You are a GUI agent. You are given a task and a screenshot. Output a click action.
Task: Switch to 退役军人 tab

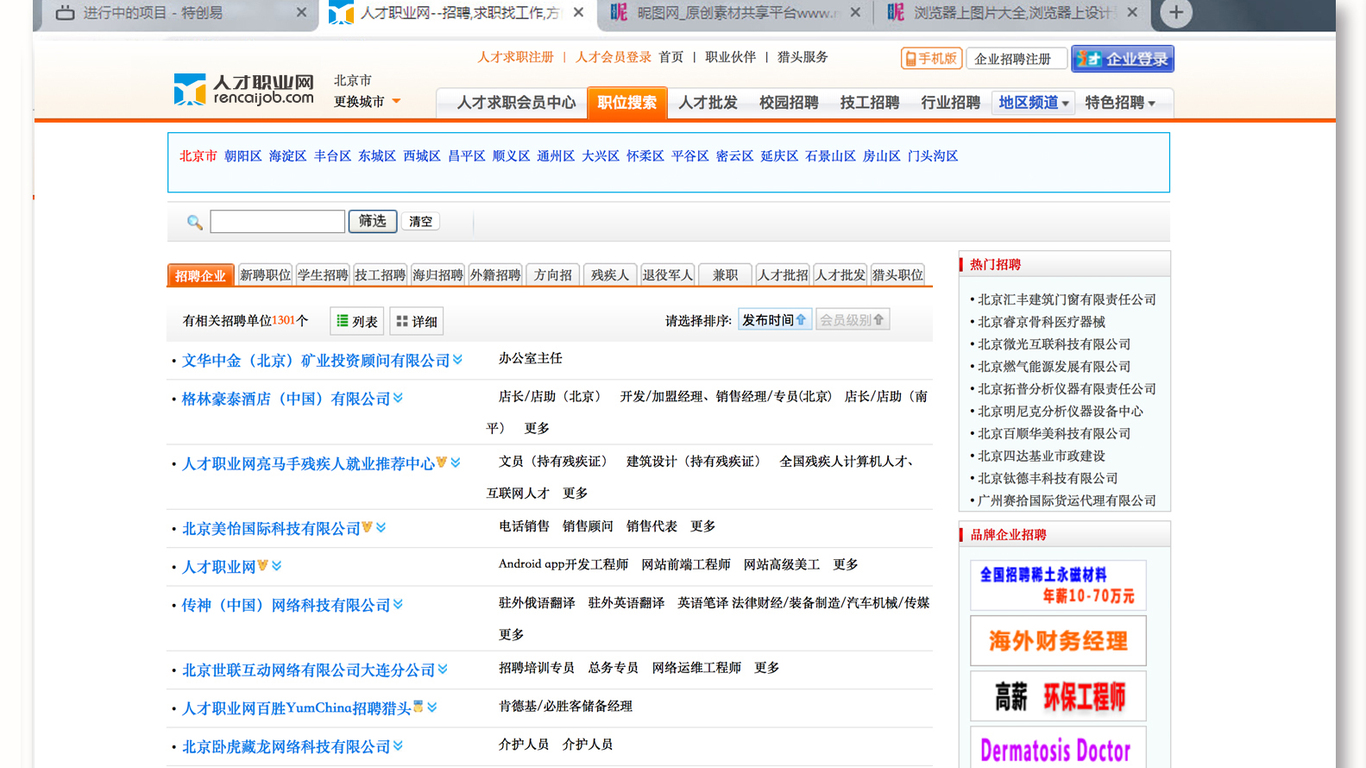(x=667, y=275)
